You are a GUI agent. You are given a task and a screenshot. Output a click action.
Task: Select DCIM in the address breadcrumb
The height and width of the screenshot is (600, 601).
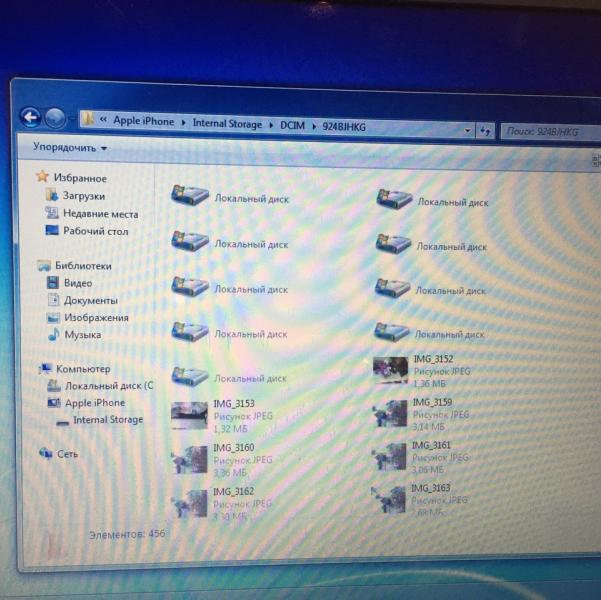pyautogui.click(x=291, y=124)
